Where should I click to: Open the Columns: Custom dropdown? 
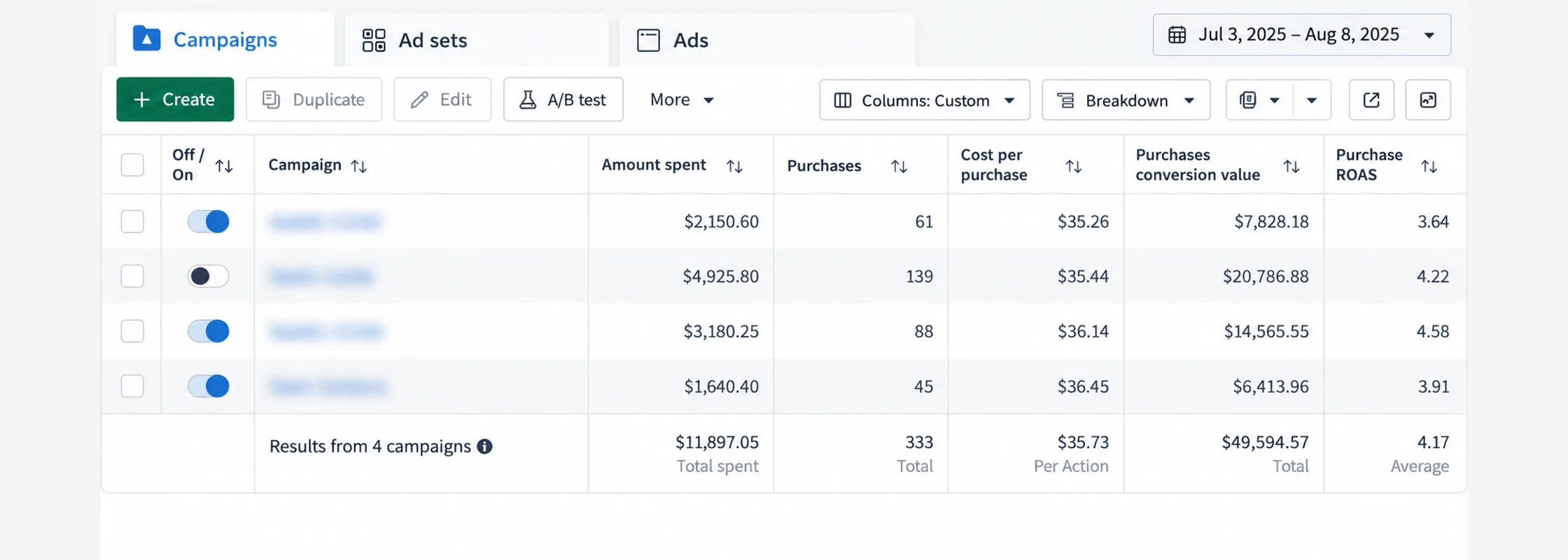(925, 100)
